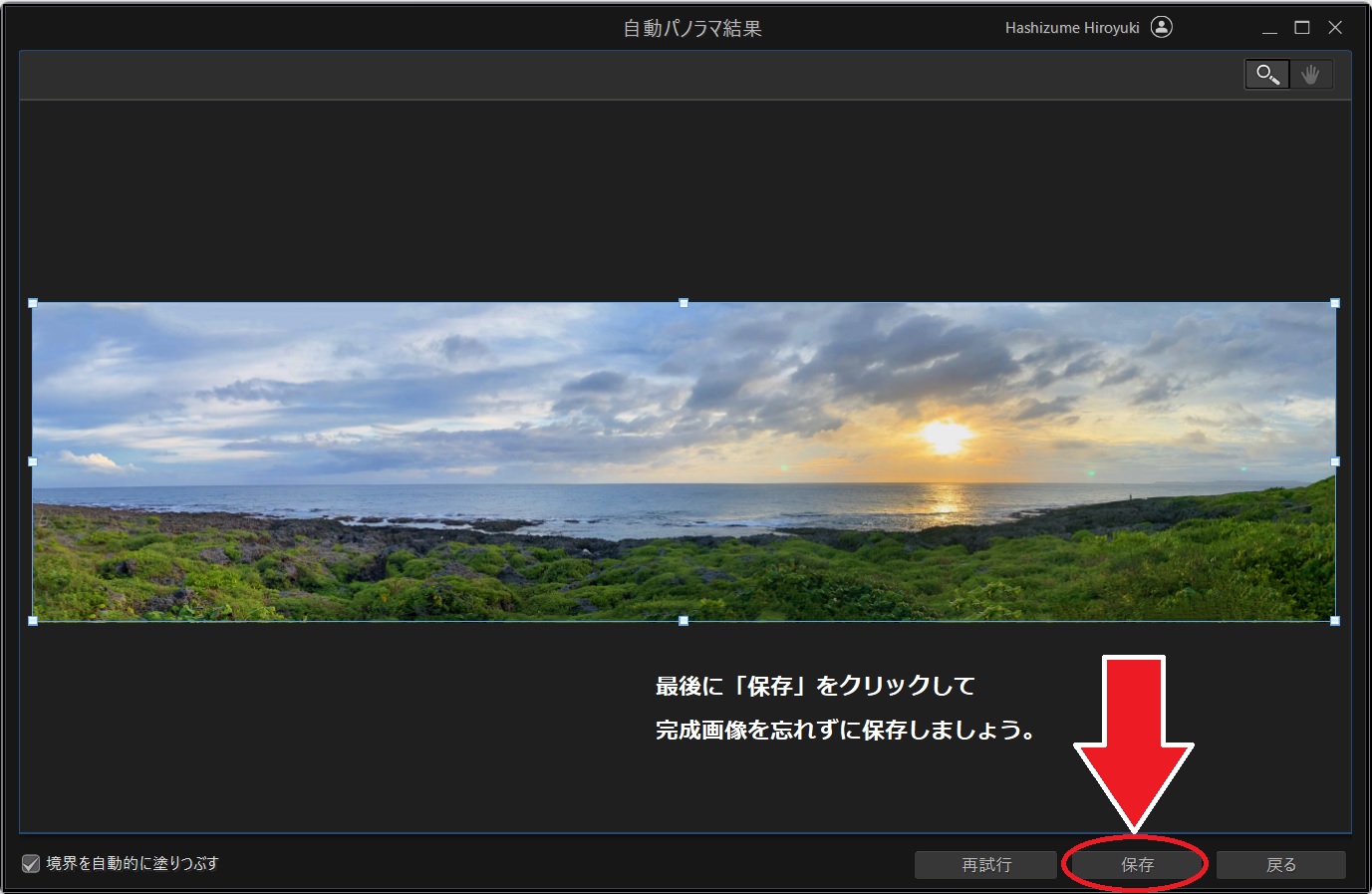The height and width of the screenshot is (894, 1372).
Task: Click the top-right crop handle
Action: click(1335, 303)
